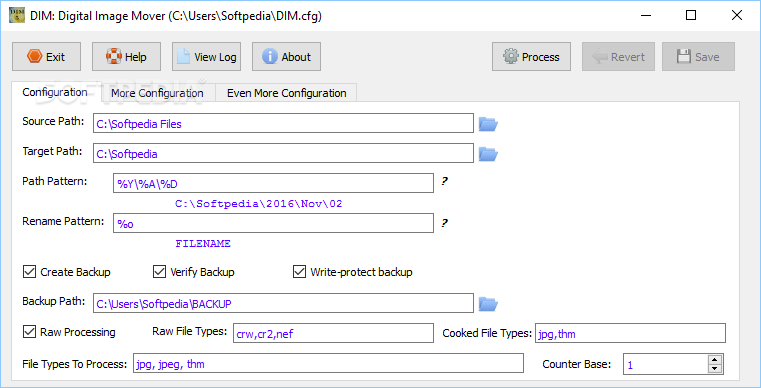Image resolution: width=761 pixels, height=388 pixels.
Task: Edit the Raw File Types field
Action: point(333,333)
